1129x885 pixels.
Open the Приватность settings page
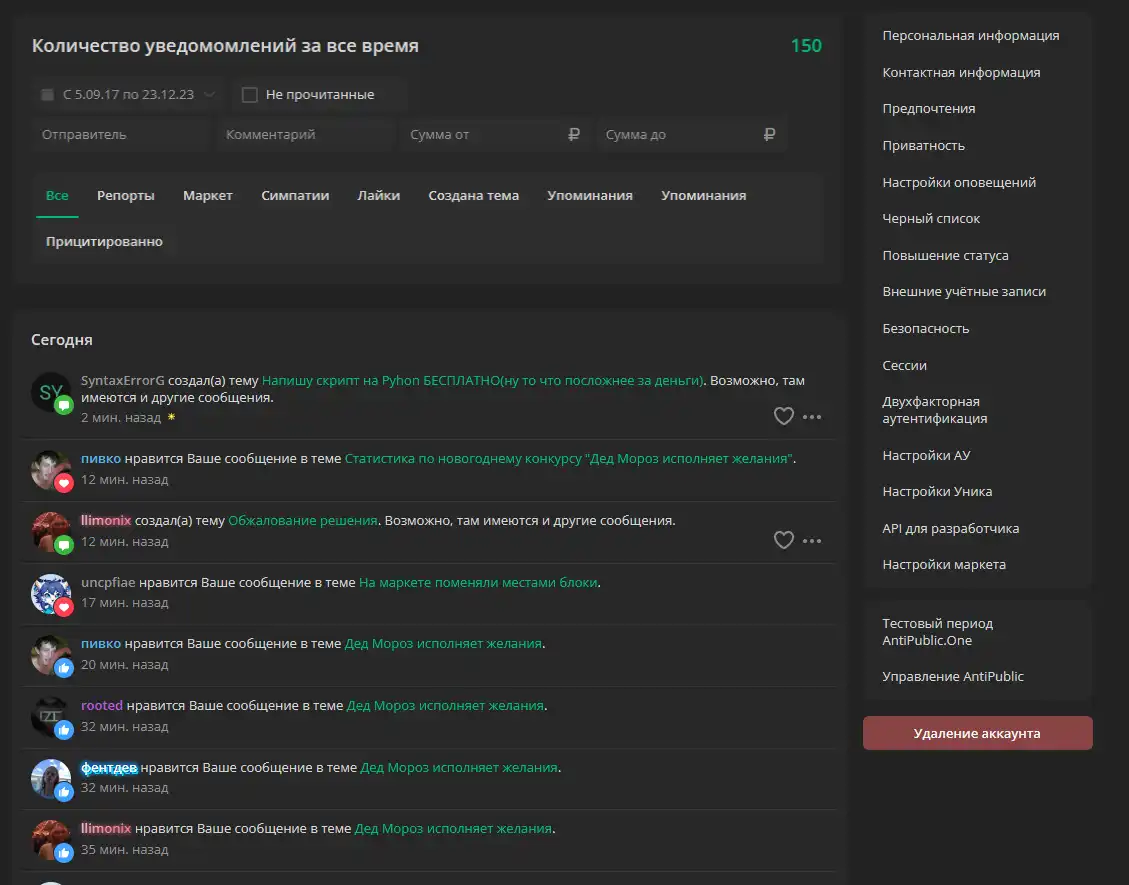click(924, 145)
